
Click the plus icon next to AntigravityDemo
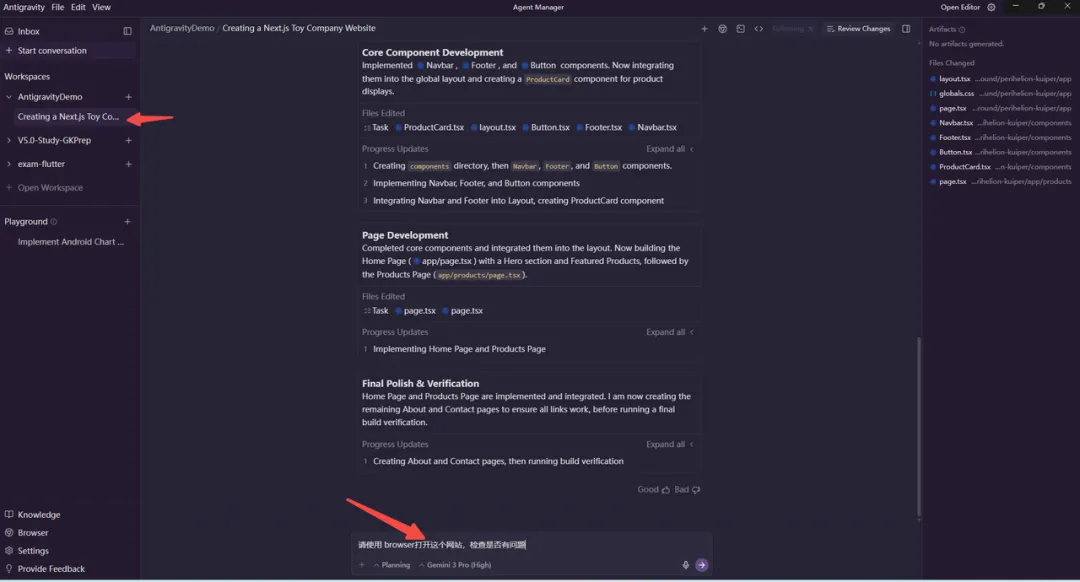[128, 97]
